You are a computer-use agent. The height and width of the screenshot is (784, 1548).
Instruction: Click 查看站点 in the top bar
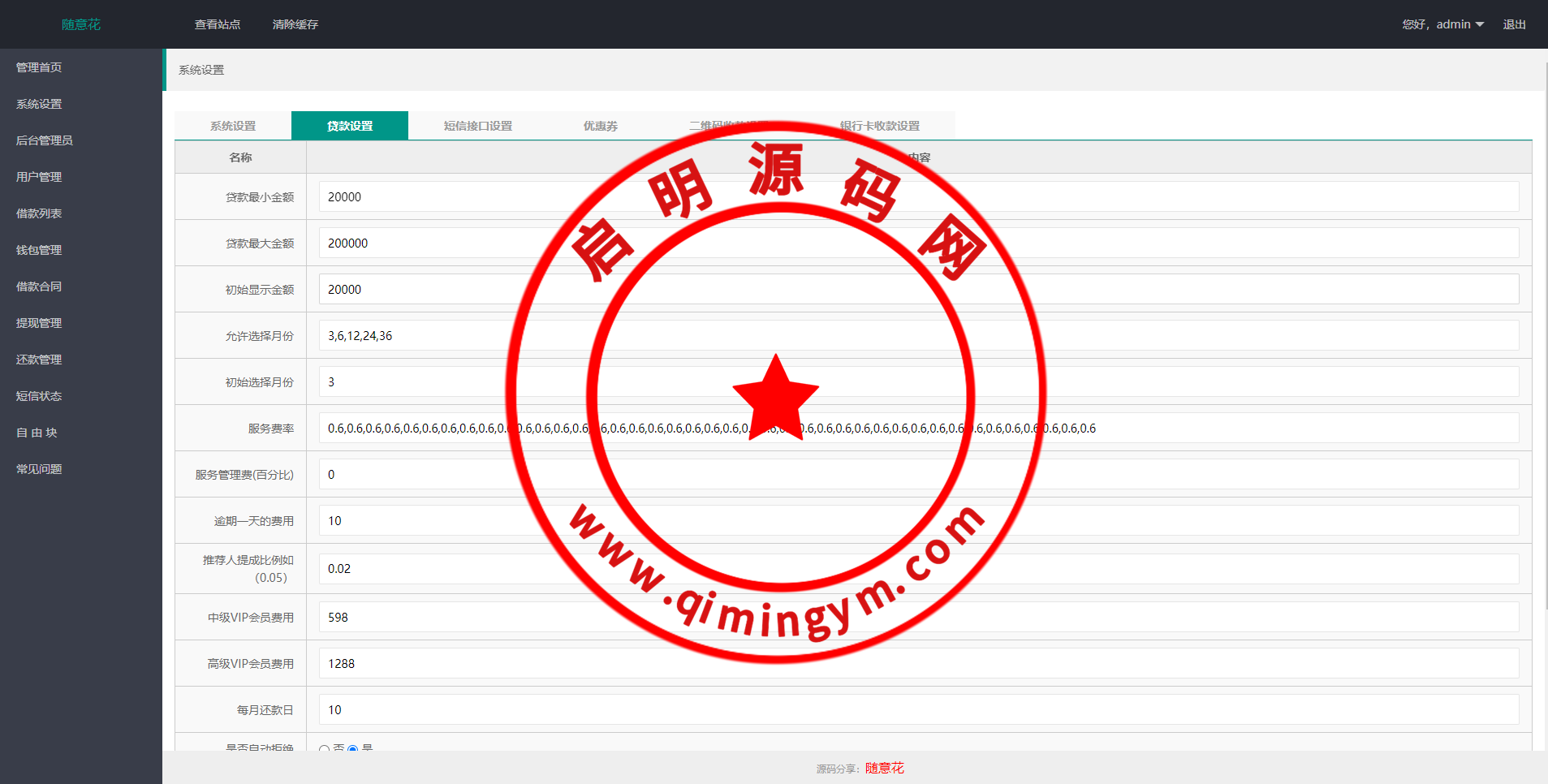tap(218, 24)
